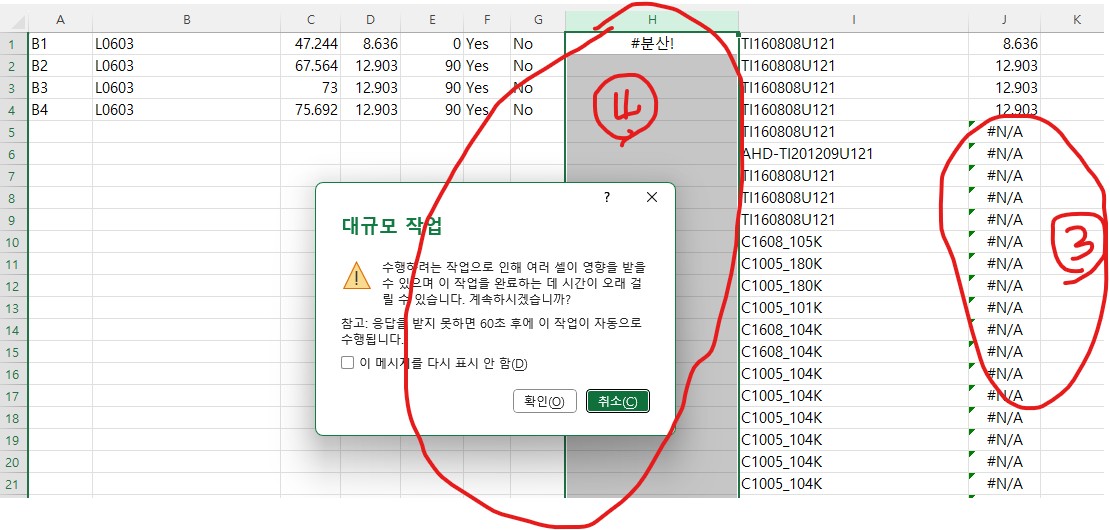The image size is (1110, 530).
Task: Check the '이 메시지를 다시 표시 안 함' checkbox
Action: point(347,363)
